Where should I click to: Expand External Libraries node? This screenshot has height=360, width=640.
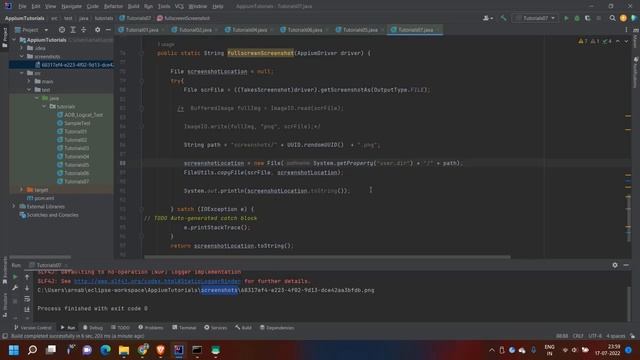coord(14,207)
